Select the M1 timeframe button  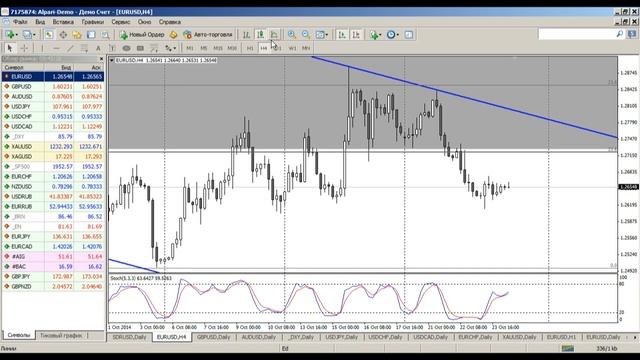[x=190, y=48]
